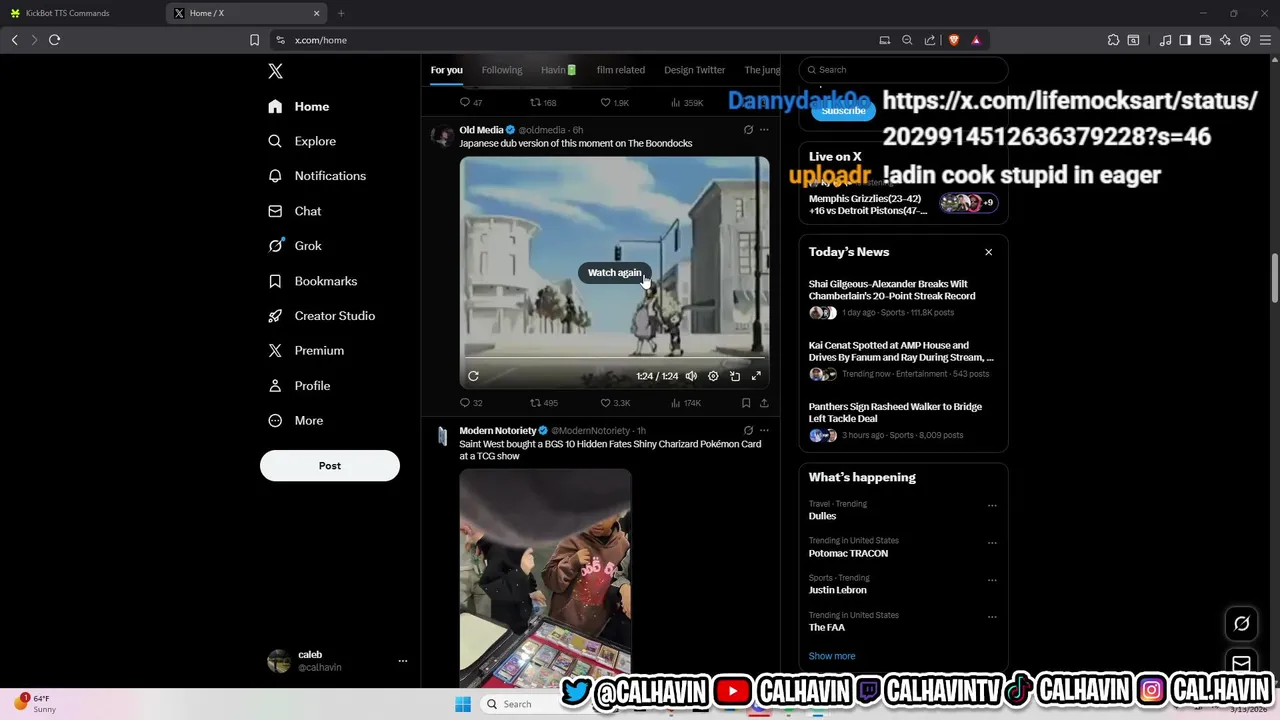Open Grok action on the Old Media post

[x=748, y=130]
